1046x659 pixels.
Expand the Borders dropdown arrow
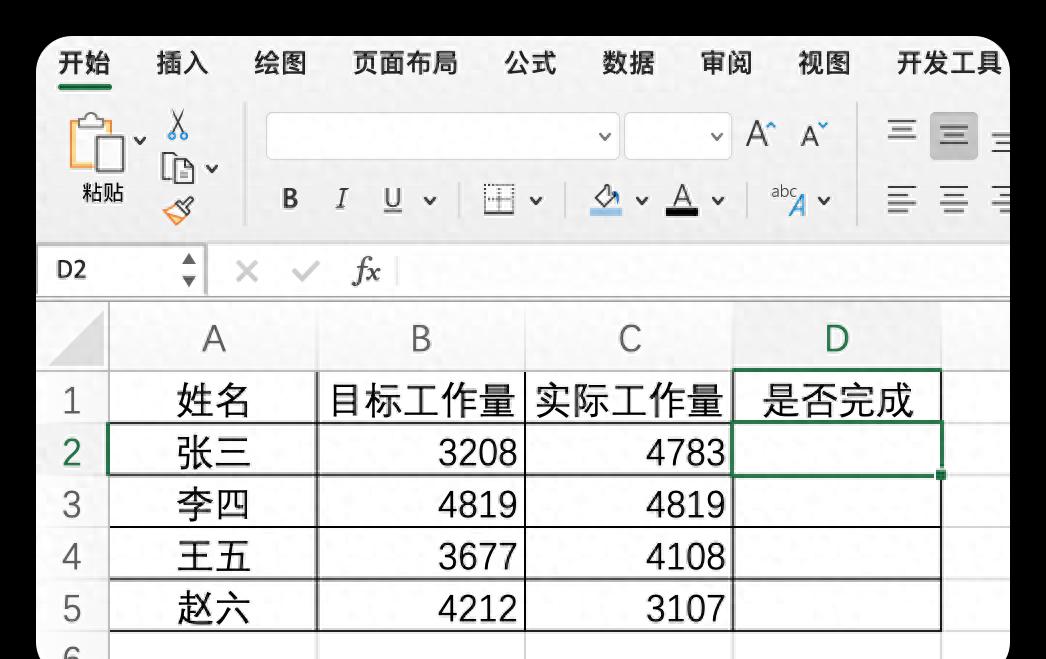coord(536,200)
